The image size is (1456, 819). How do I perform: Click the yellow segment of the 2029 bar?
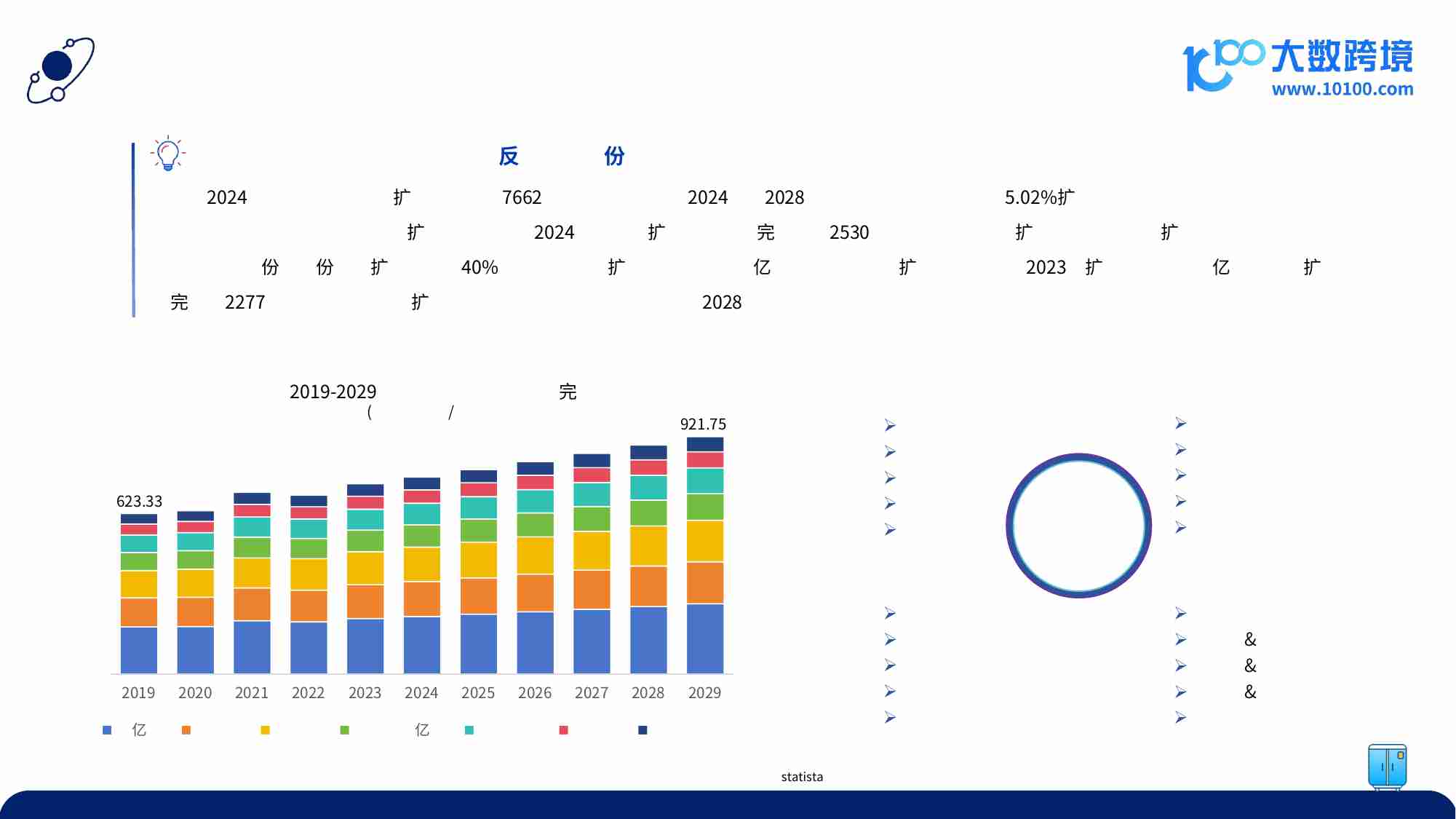point(705,541)
